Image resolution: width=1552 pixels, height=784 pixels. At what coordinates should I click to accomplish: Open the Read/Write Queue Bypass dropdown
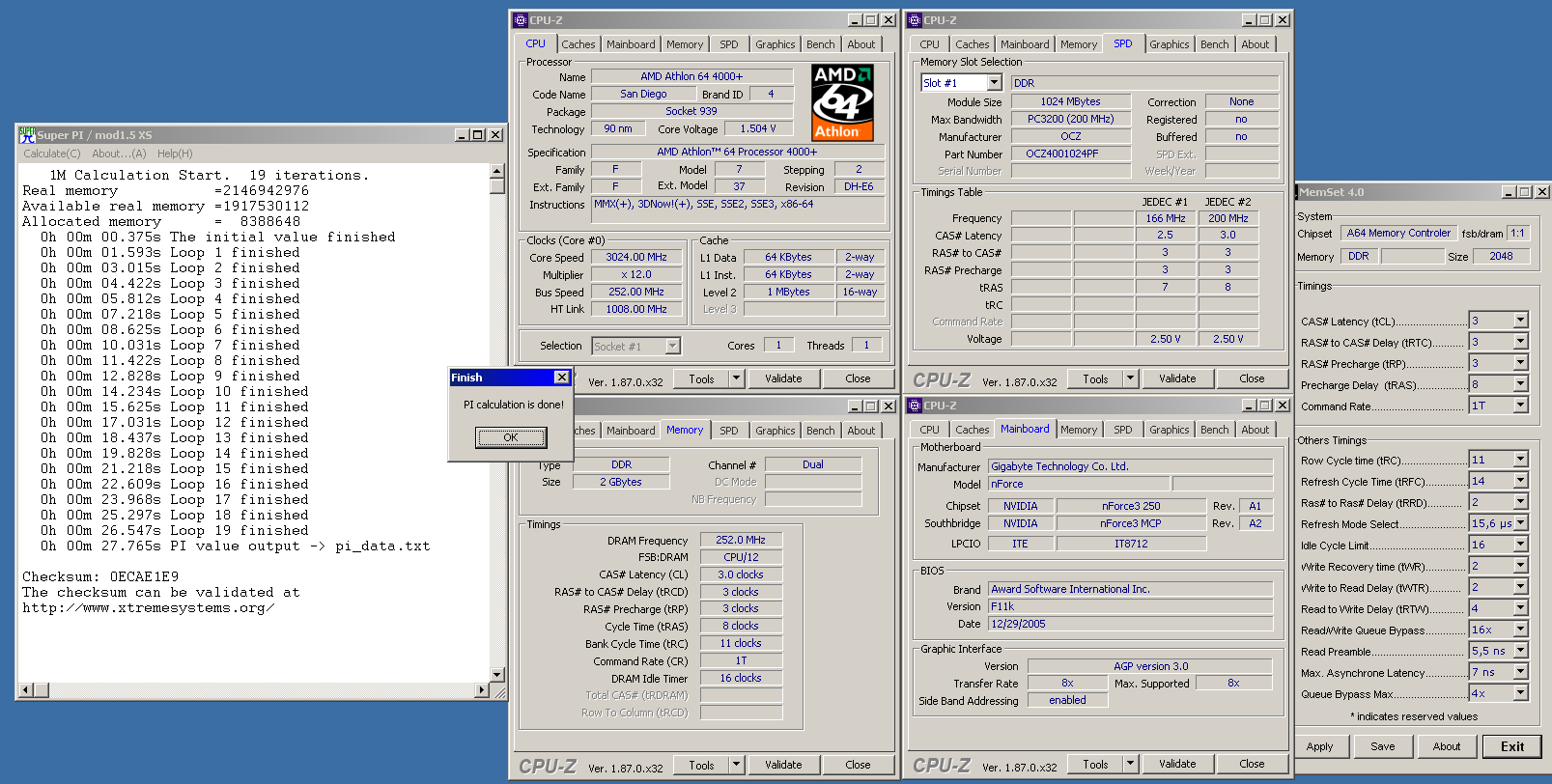tap(1520, 630)
